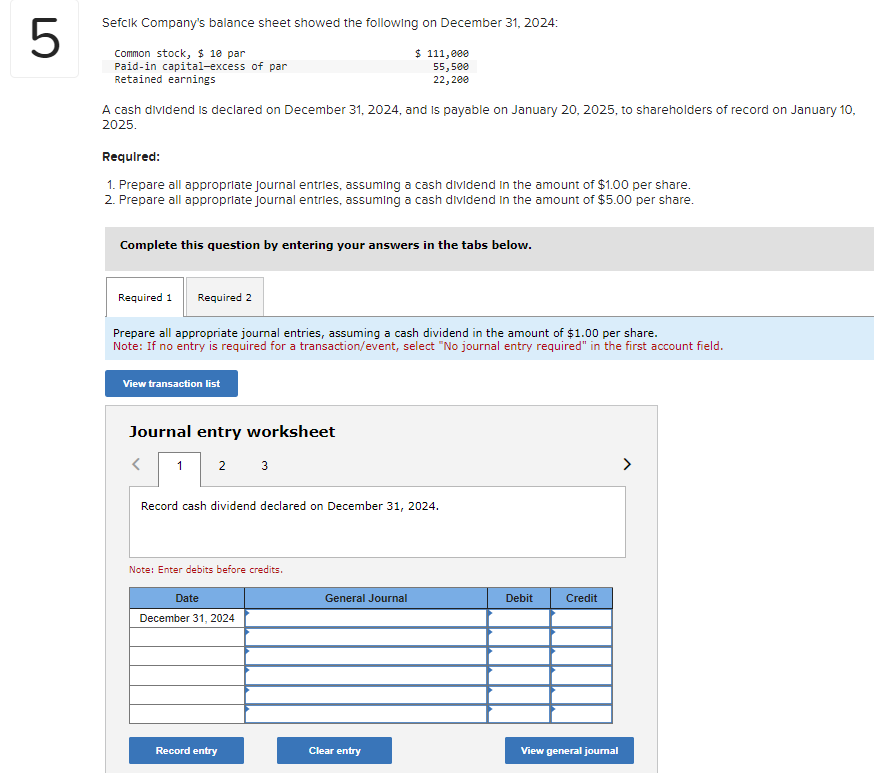Click the first row Credit field
The image size is (875, 773).
click(x=581, y=617)
